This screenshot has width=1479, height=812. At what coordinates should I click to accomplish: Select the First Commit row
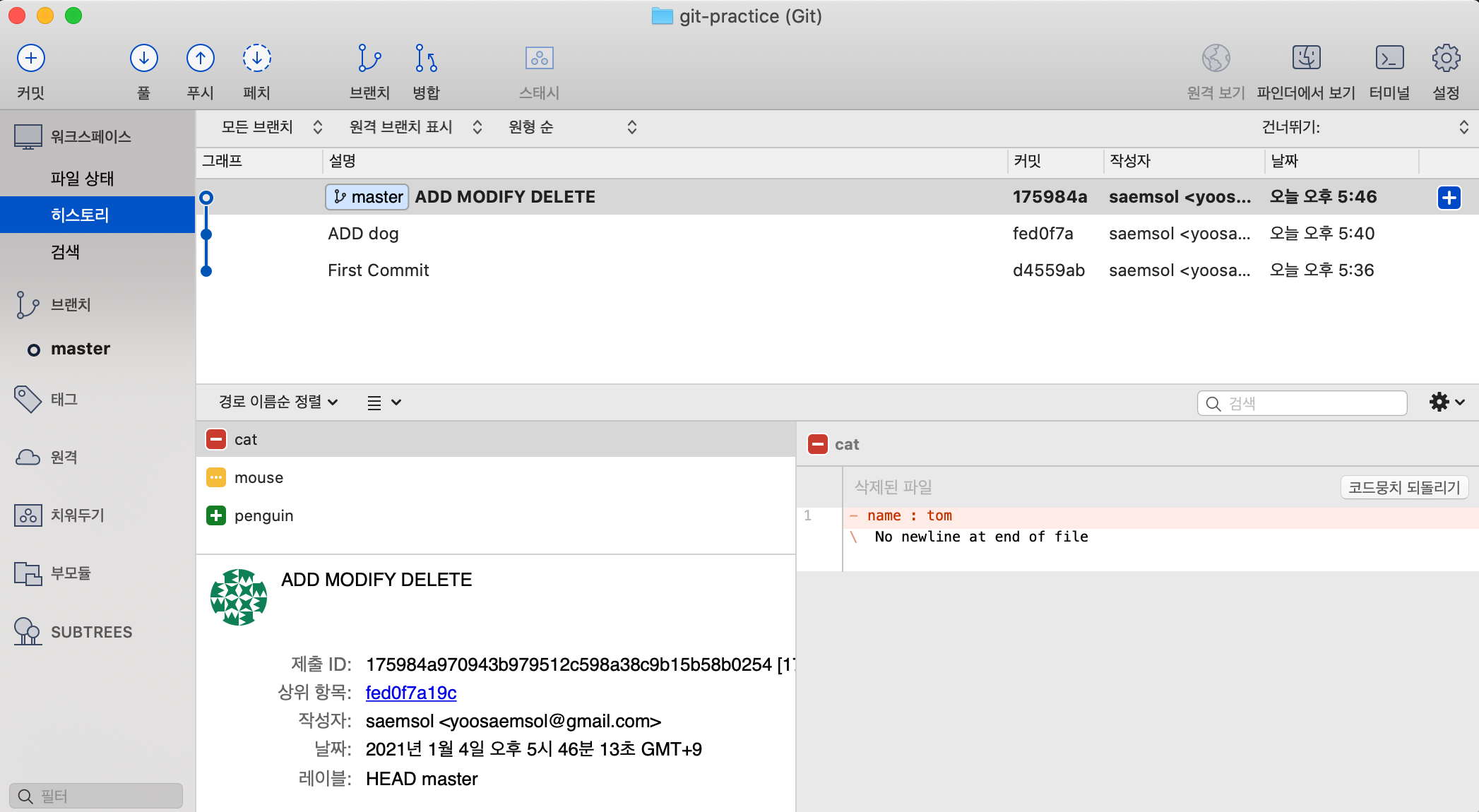pos(838,270)
